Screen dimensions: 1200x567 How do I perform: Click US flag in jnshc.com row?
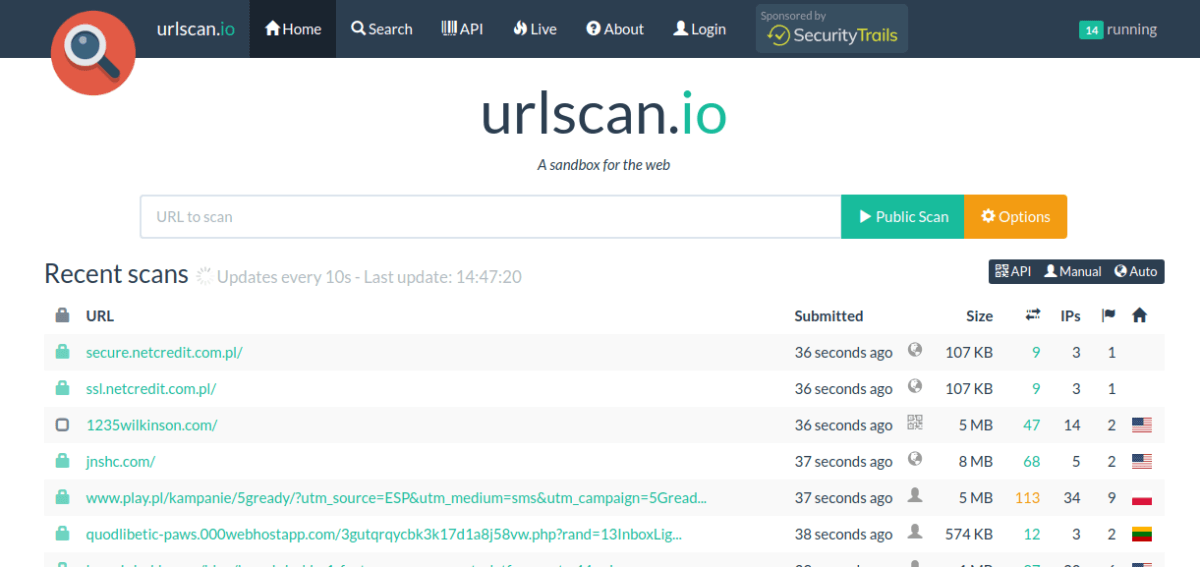[1142, 461]
